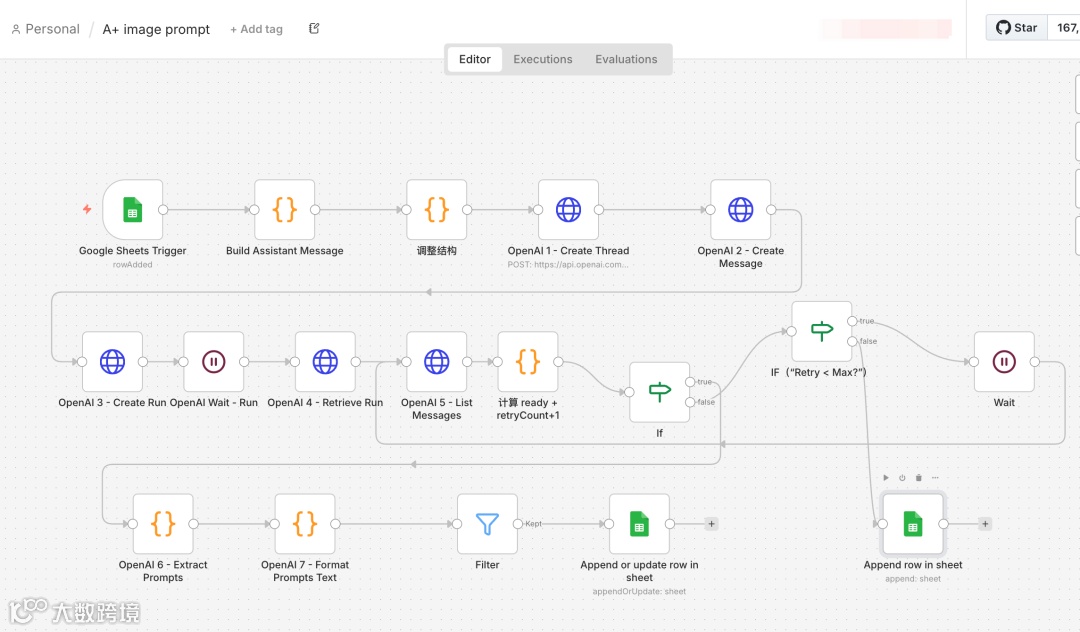Open the Wait node

pyautogui.click(x=1004, y=361)
